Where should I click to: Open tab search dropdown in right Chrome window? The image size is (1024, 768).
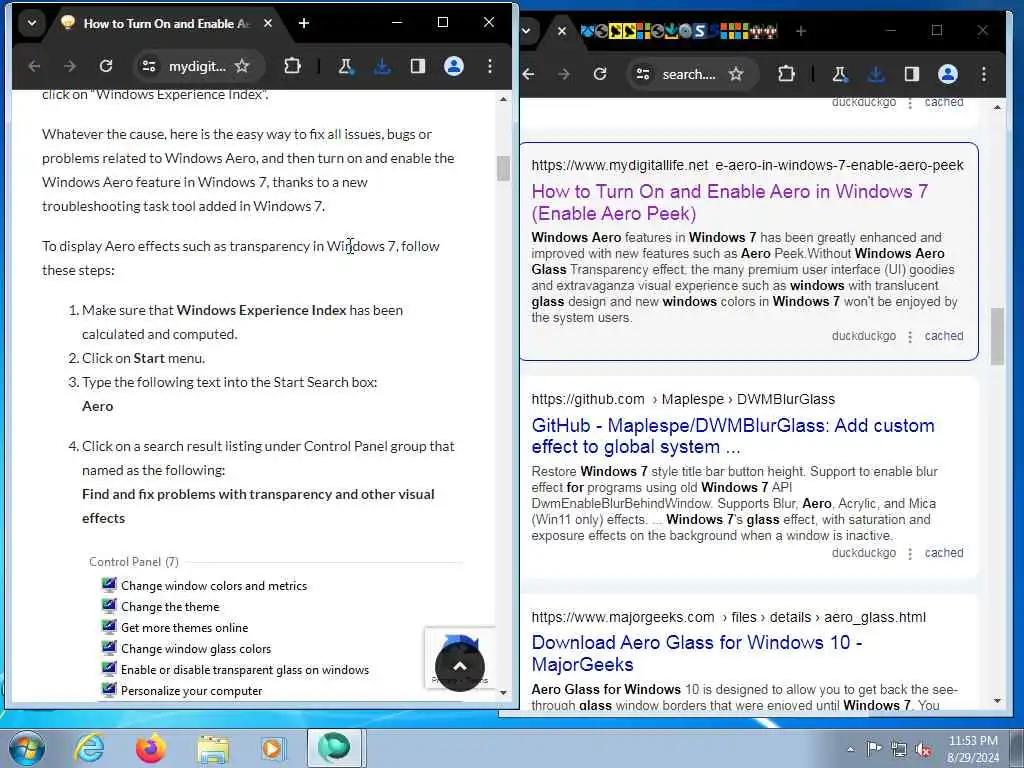tap(526, 31)
